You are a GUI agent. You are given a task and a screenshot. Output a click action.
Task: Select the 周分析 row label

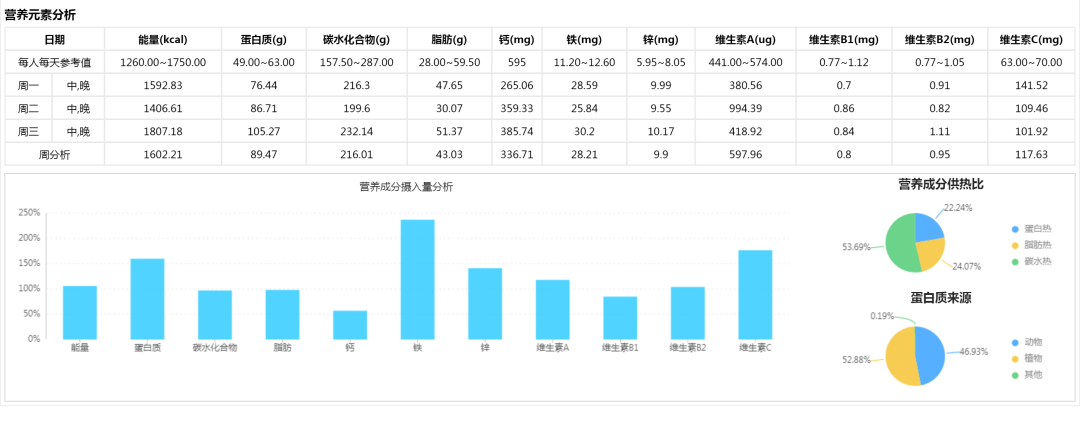click(x=54, y=154)
